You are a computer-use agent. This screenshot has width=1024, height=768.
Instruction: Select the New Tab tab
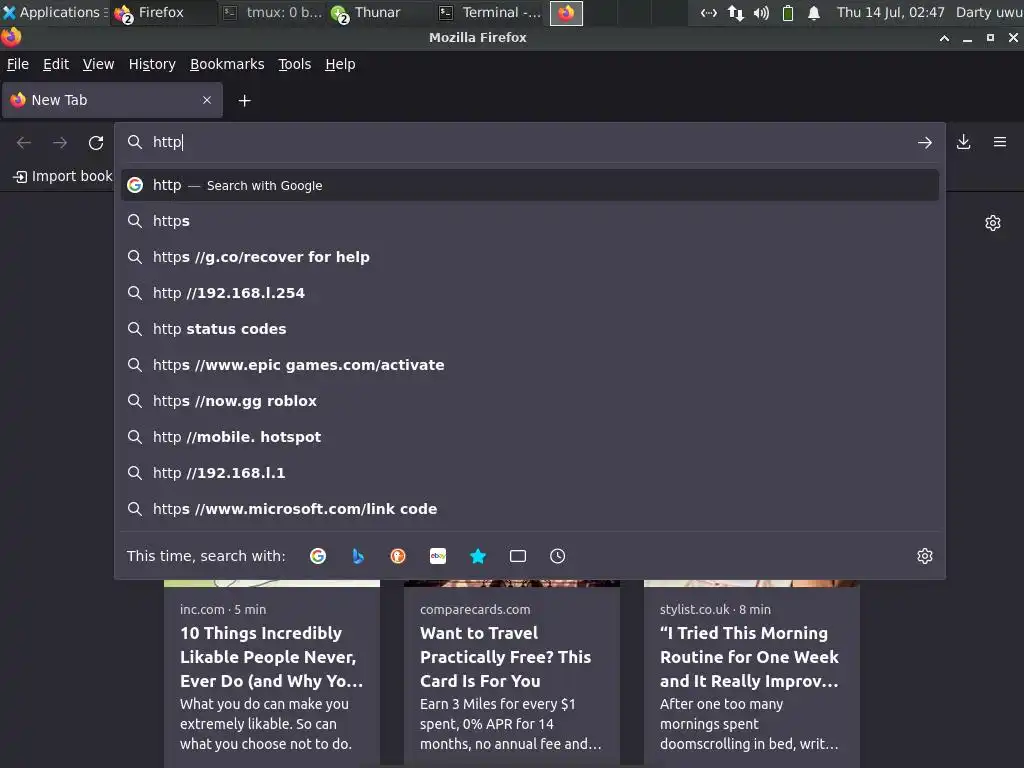[112, 100]
